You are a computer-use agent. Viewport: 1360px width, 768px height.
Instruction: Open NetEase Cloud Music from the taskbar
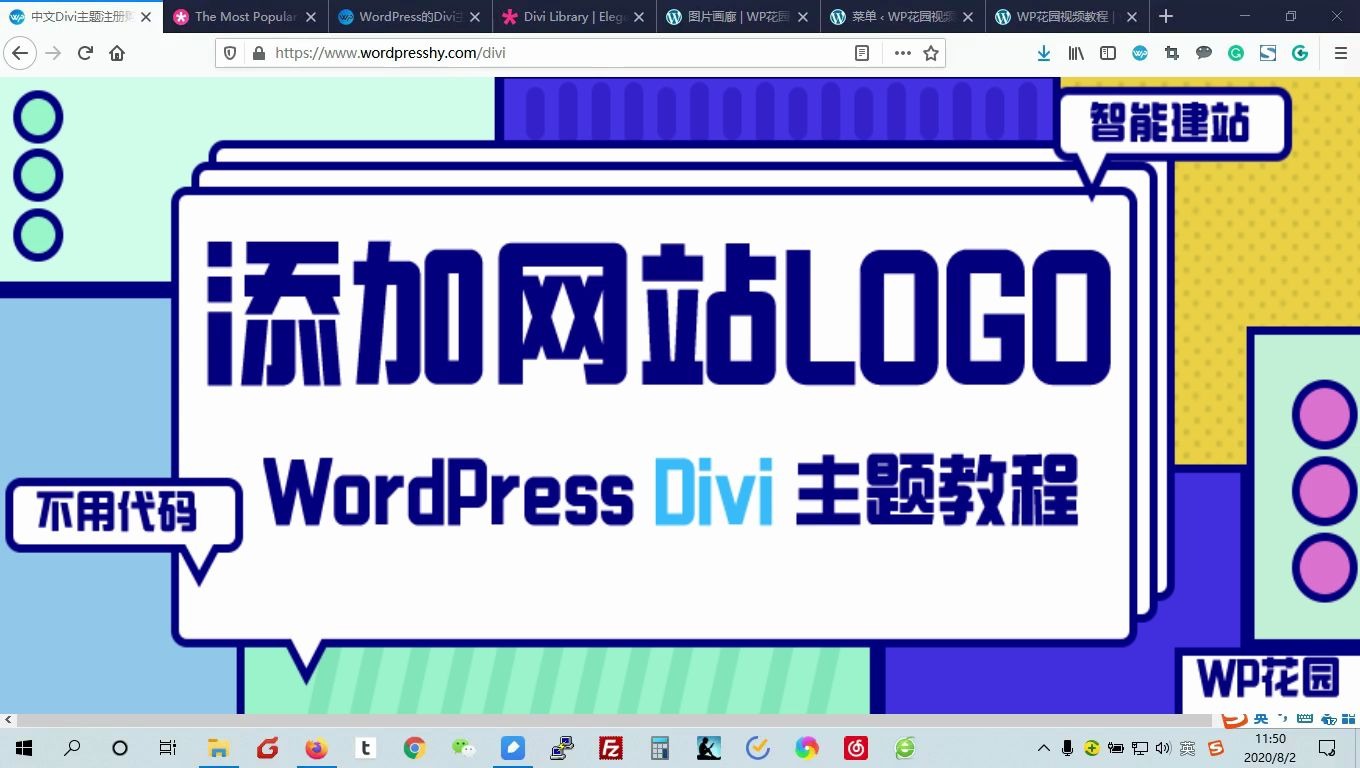(x=855, y=748)
